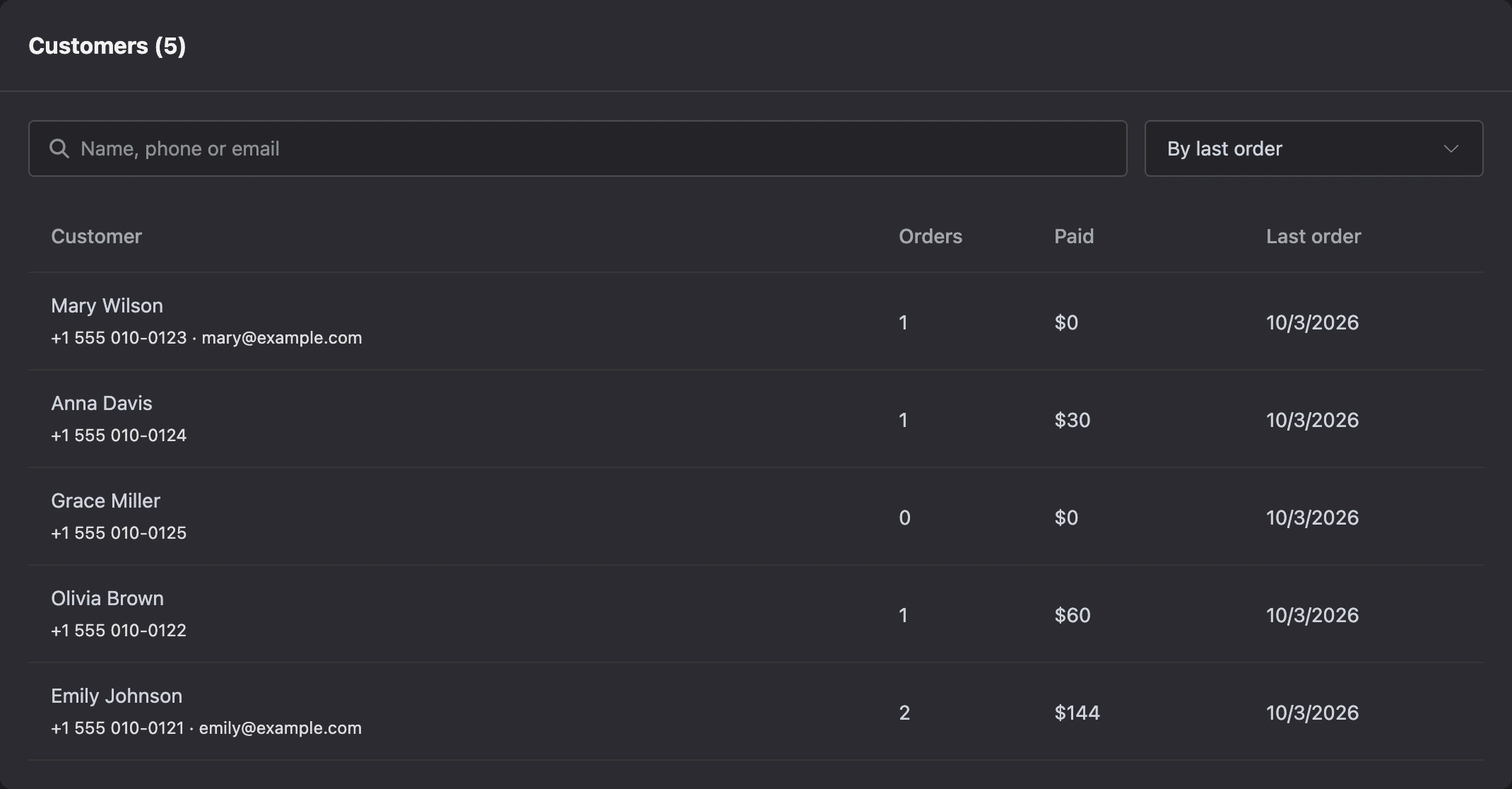
Task: Click phone number +1 555 010-0124
Action: (119, 436)
